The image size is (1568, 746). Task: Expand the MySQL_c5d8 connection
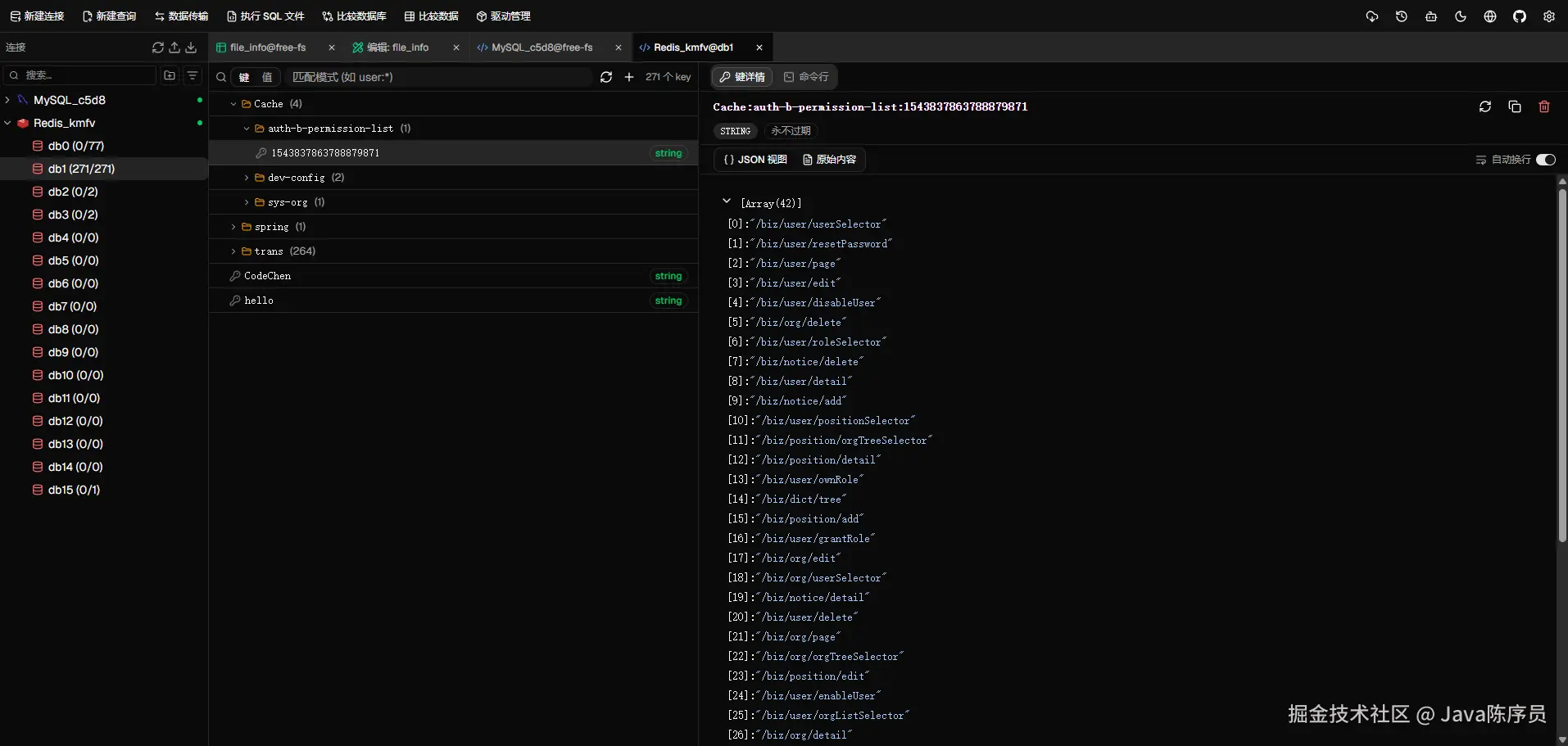[x=7, y=100]
